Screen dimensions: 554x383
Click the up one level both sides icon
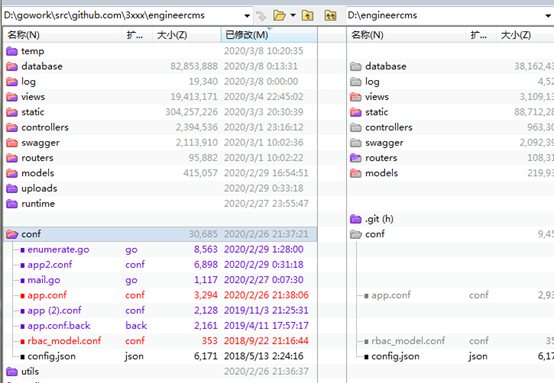click(330, 16)
